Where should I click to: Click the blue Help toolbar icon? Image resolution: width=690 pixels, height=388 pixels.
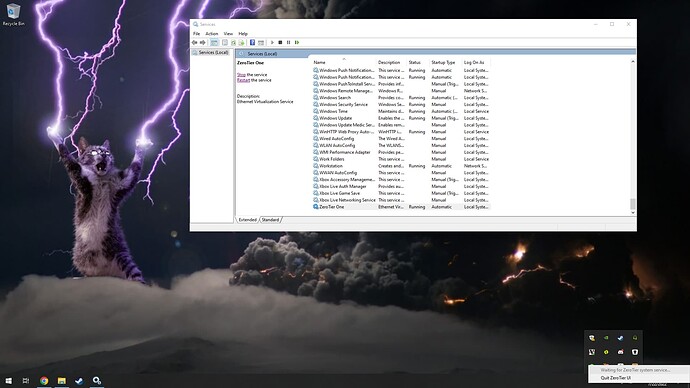coord(252,43)
